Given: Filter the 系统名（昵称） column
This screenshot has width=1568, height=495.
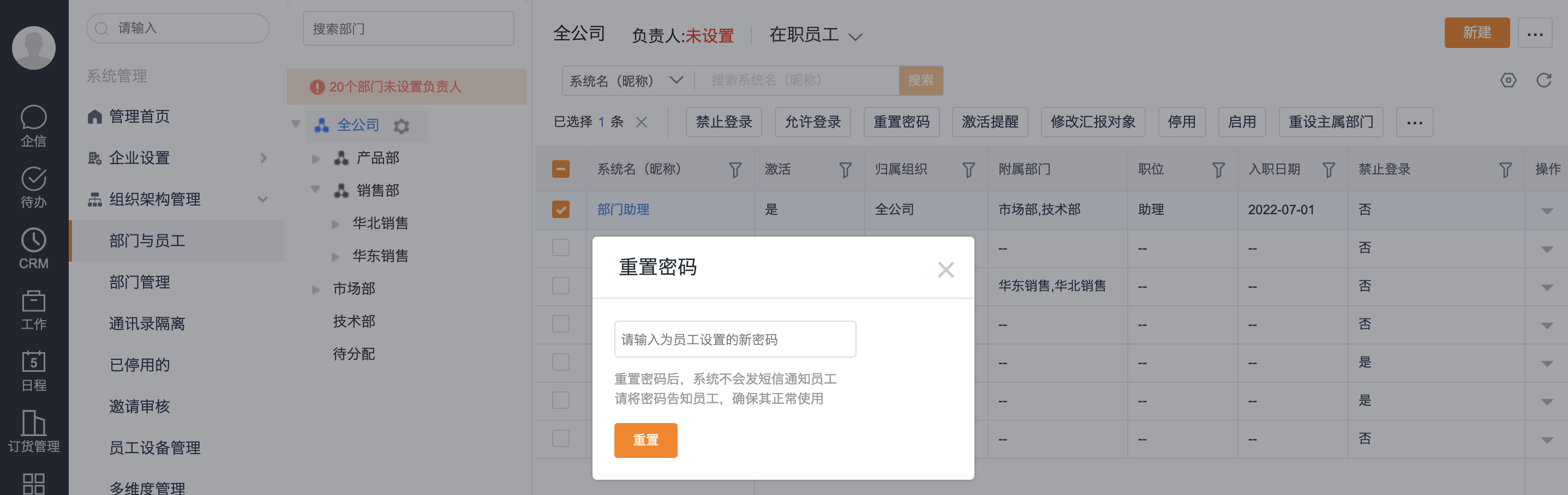Looking at the screenshot, I should 735,170.
